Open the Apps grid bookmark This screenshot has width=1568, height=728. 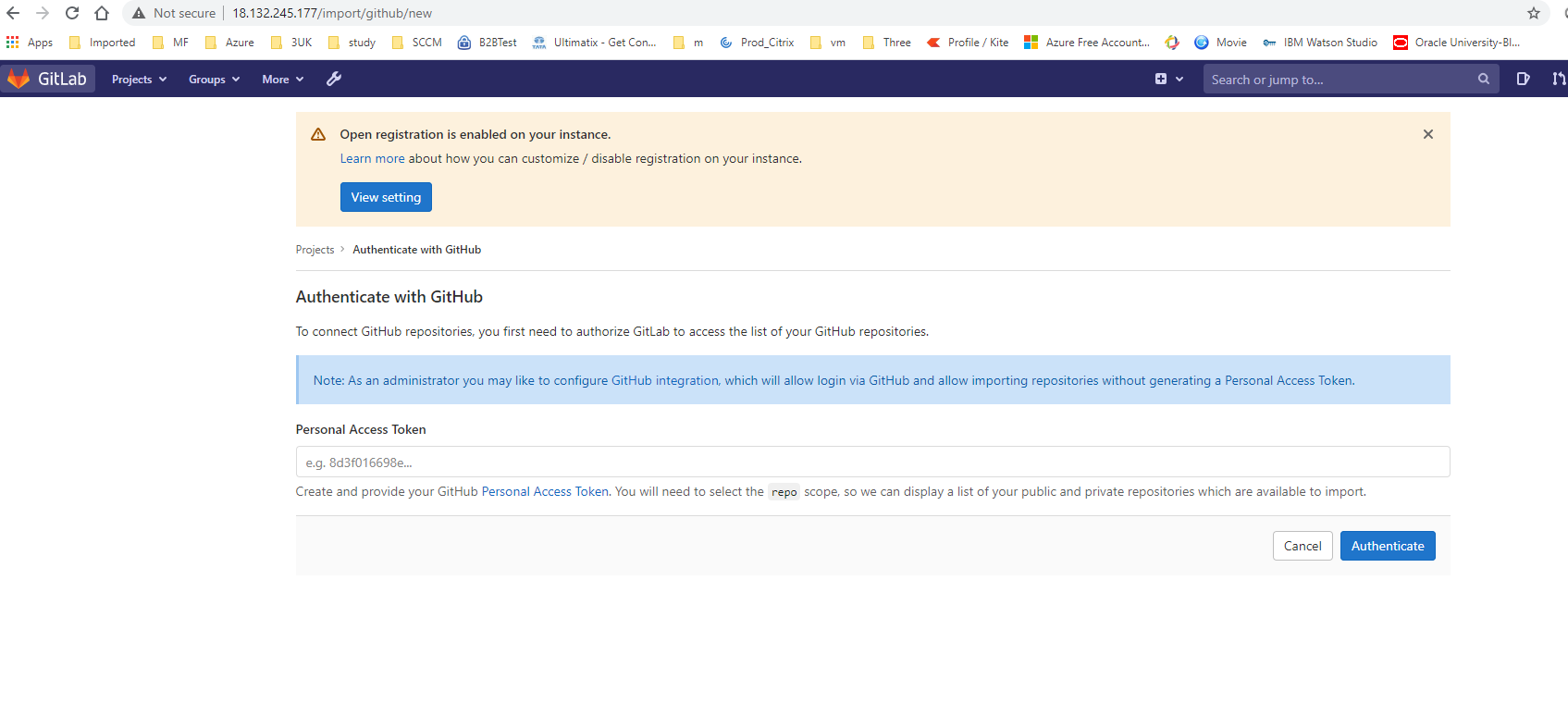point(30,43)
